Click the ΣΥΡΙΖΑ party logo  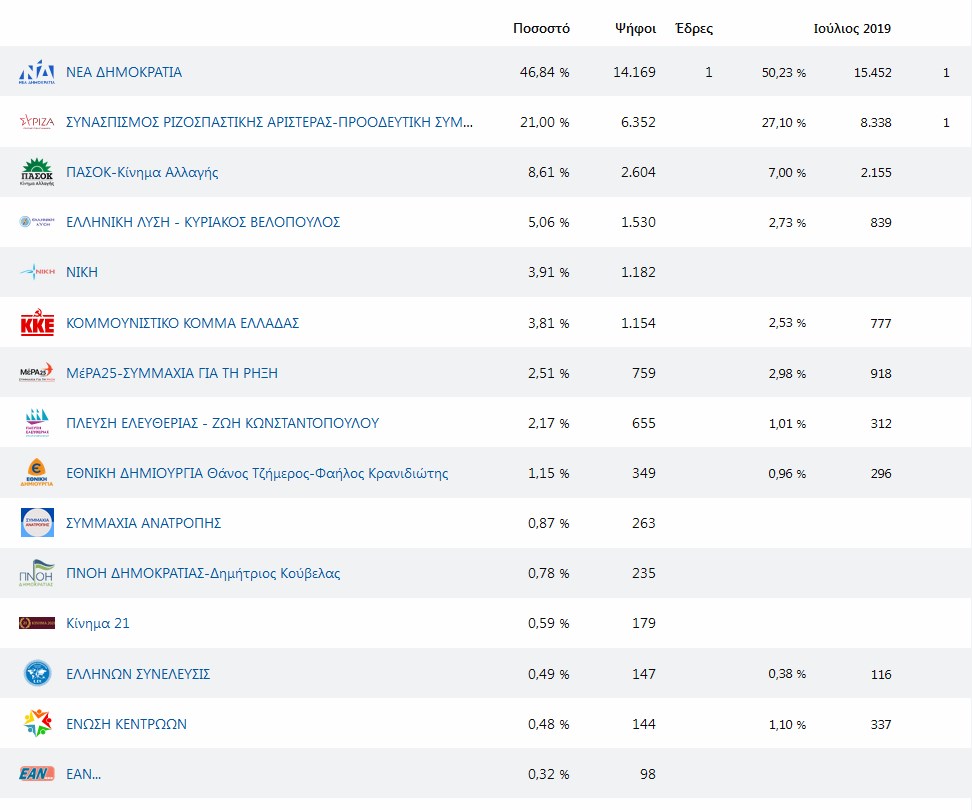tap(37, 121)
